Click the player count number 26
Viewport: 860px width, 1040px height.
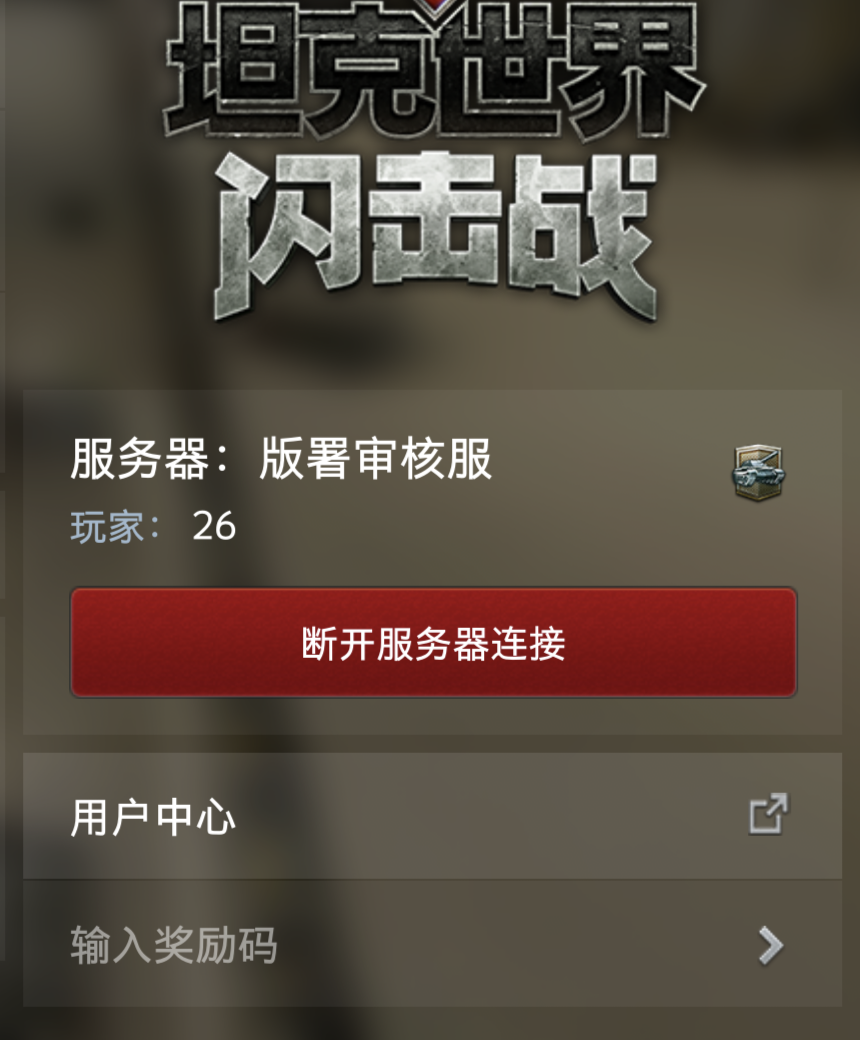214,527
